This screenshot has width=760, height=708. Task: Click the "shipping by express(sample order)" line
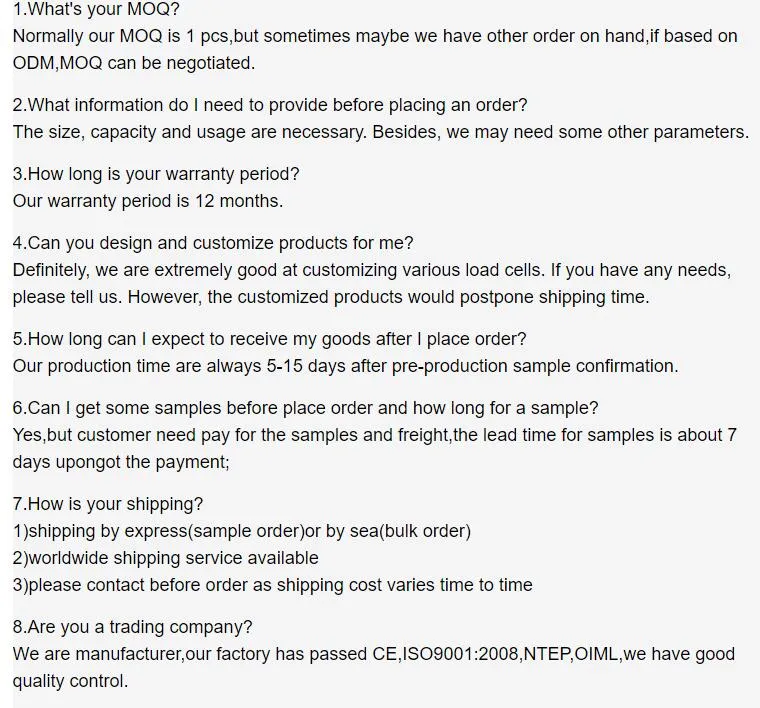point(242,531)
